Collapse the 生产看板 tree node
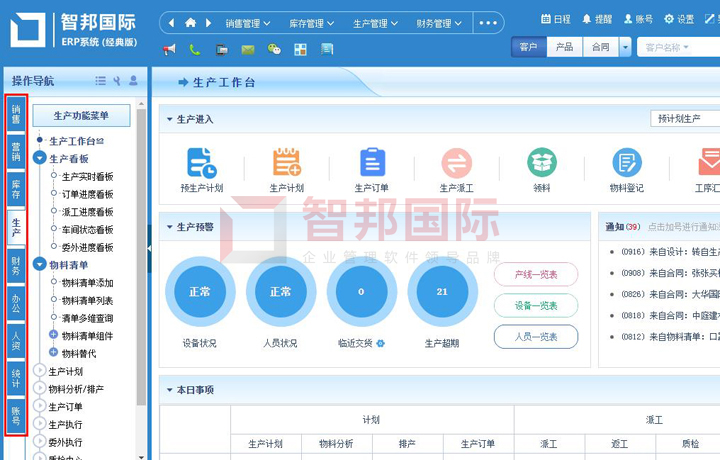Viewport: 720px width, 460px height. click(40, 158)
